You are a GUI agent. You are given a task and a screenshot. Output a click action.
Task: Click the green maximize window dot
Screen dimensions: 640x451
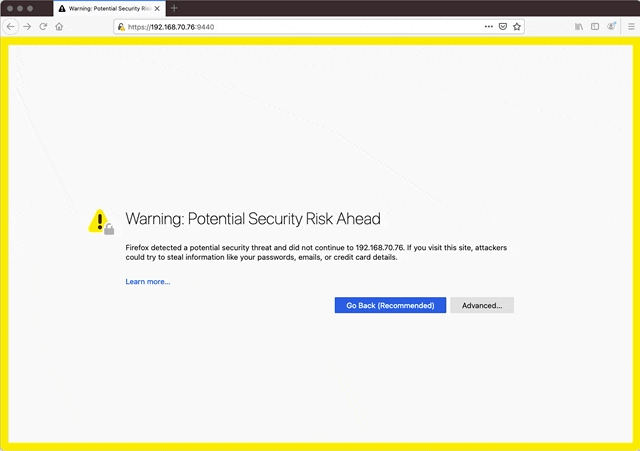tap(30, 8)
